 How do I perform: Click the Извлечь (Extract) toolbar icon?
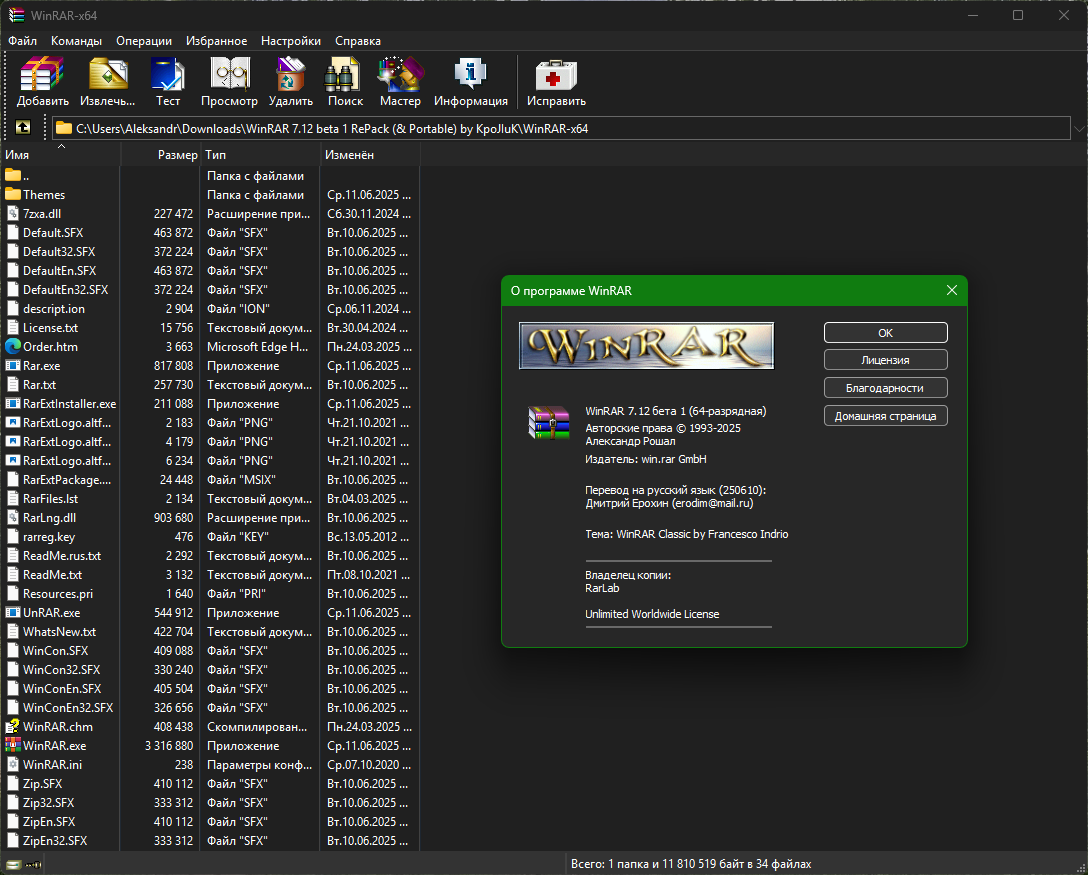click(108, 82)
